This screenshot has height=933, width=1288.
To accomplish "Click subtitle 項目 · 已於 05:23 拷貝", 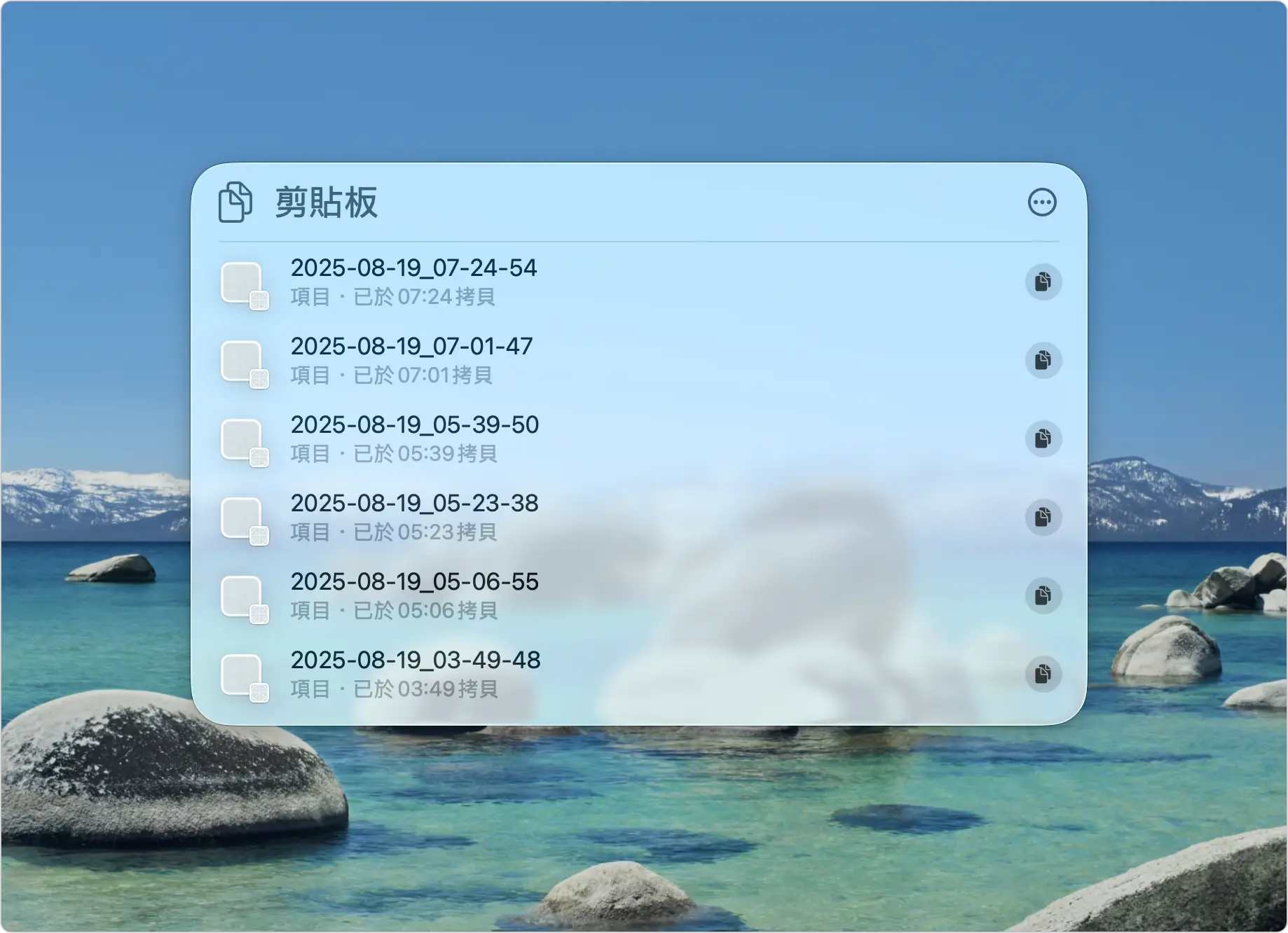I will pyautogui.click(x=394, y=532).
